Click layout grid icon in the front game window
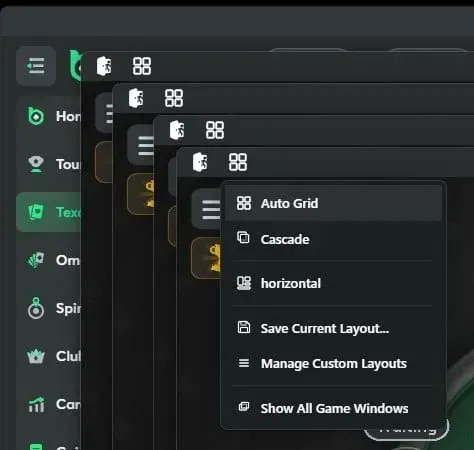Screen dimensions: 474x450 point(238,162)
